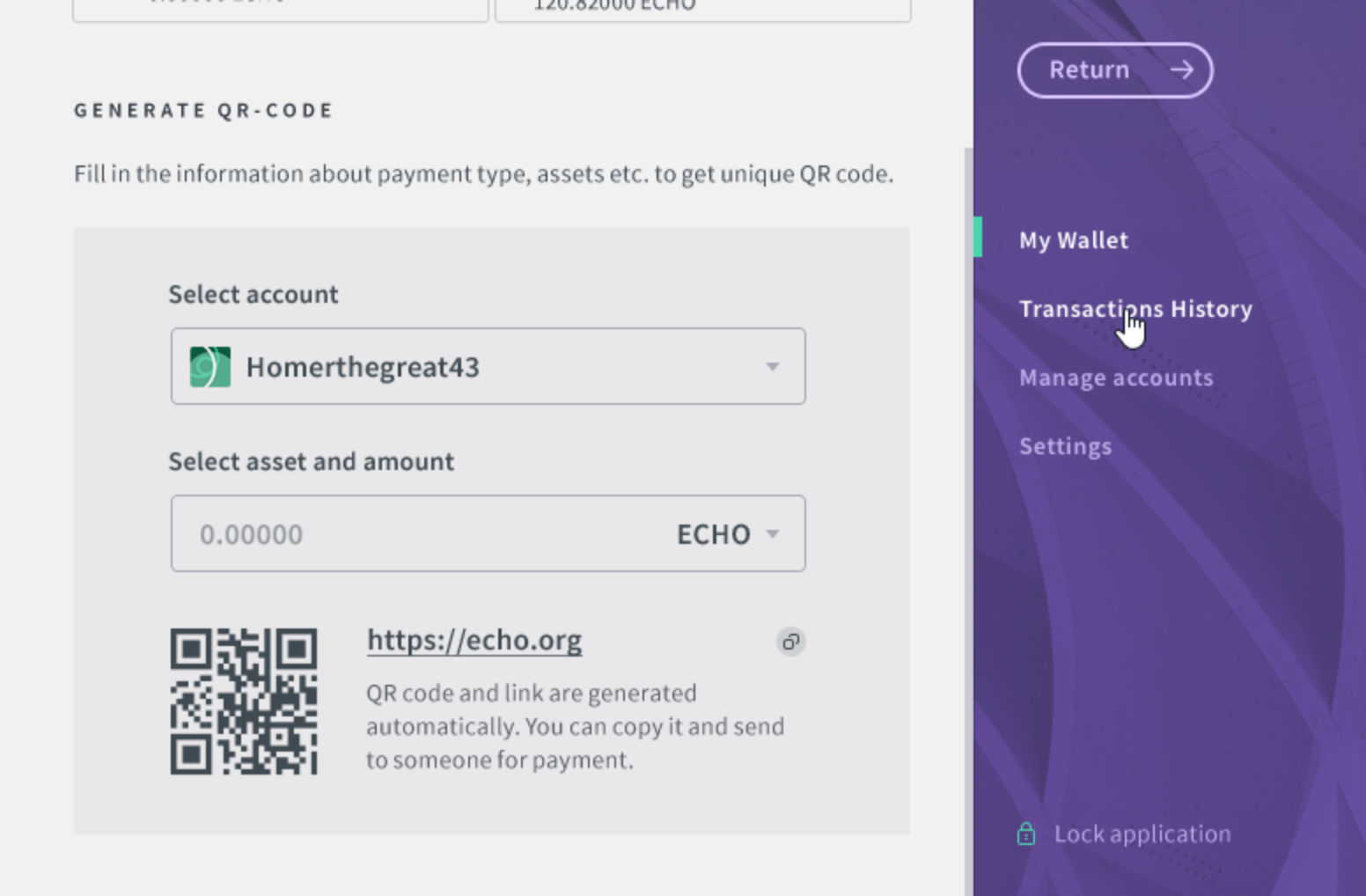
Task: Open Settings from the sidebar
Action: click(1065, 446)
